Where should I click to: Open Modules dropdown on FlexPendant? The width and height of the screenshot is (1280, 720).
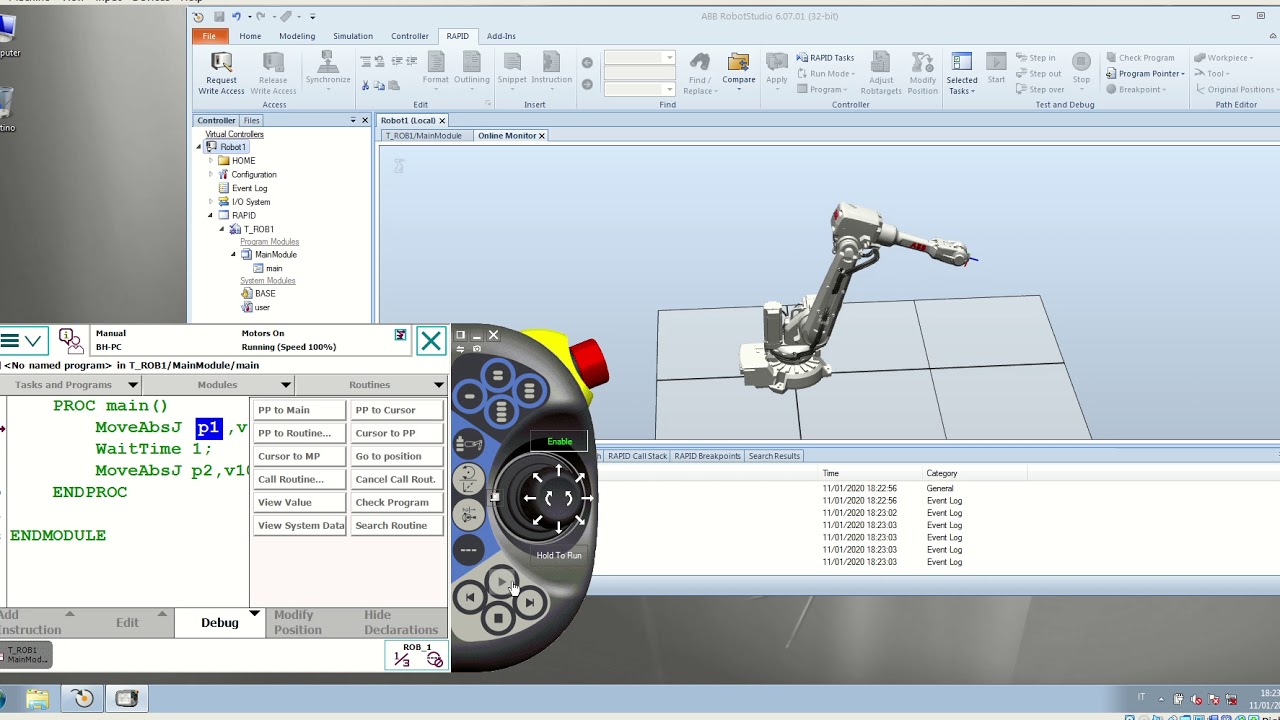(x=218, y=385)
